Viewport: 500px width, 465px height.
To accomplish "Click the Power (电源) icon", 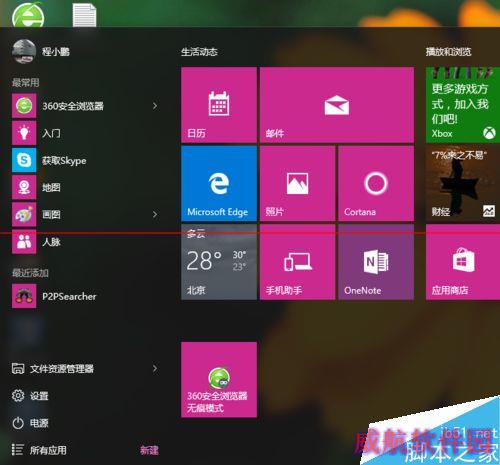I will click(x=18, y=423).
